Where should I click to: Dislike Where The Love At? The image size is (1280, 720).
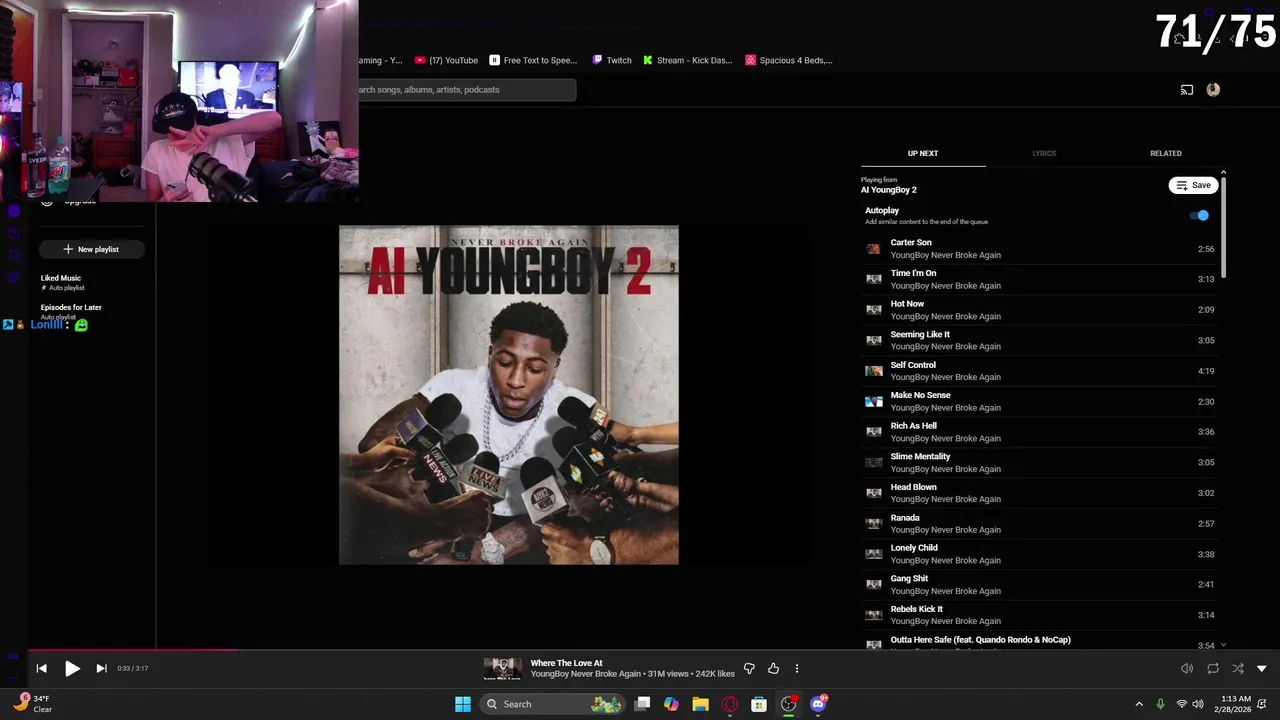pyautogui.click(x=749, y=668)
